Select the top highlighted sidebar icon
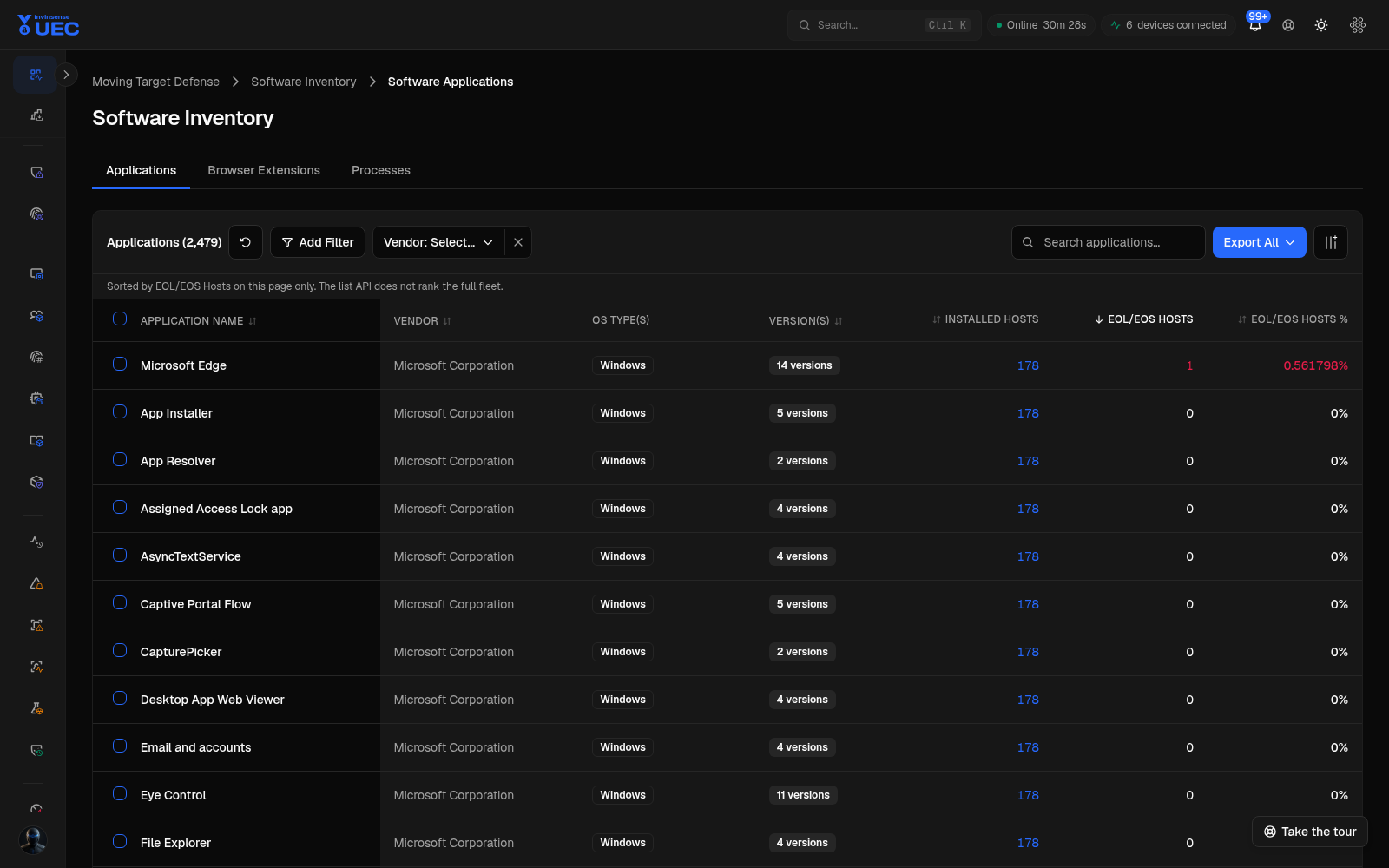 point(36,75)
